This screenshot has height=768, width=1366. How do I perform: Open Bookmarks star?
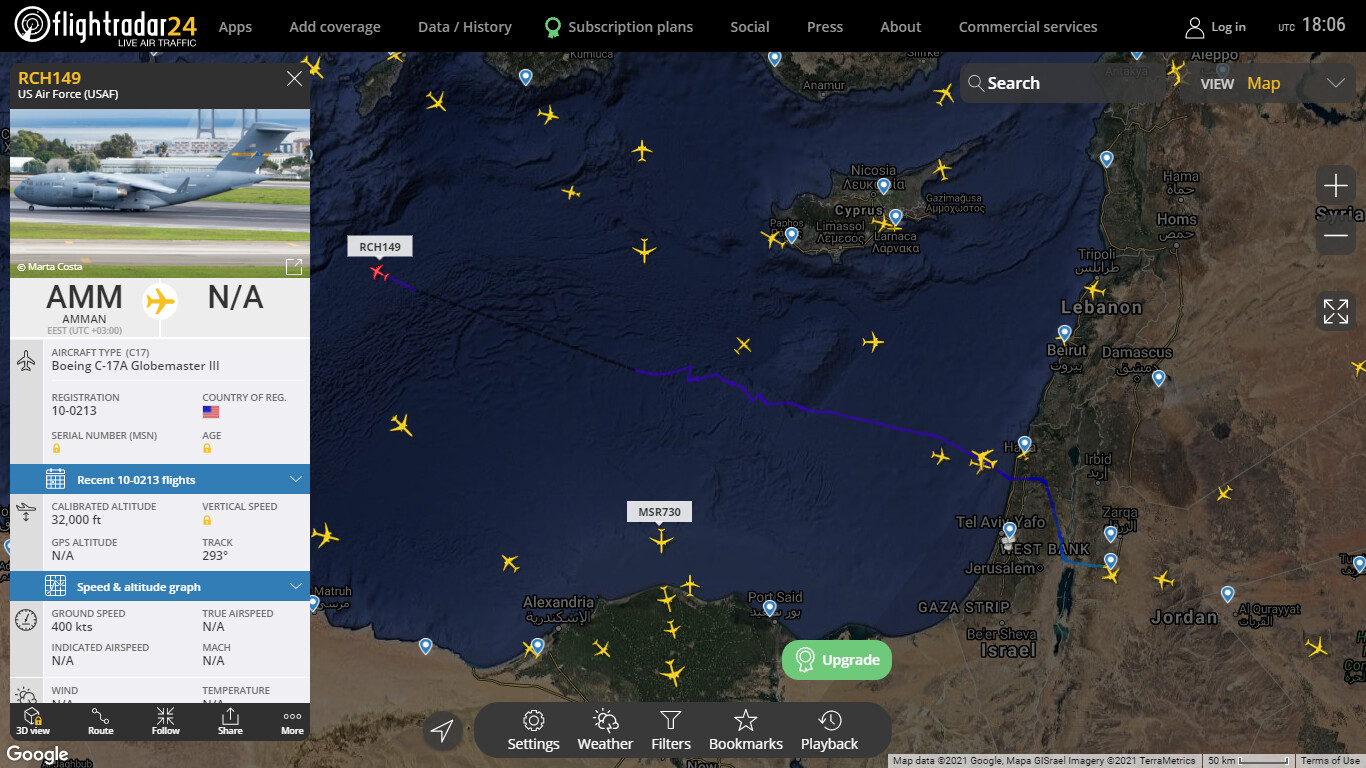tap(746, 730)
